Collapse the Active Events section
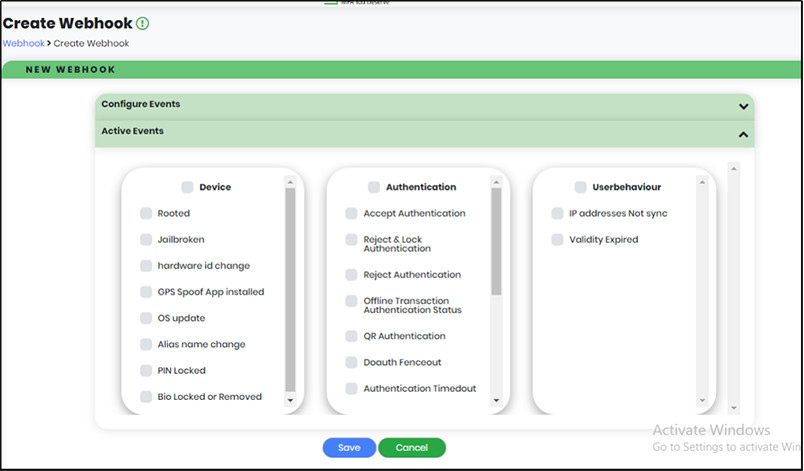Image resolution: width=804 pixels, height=471 pixels. [743, 135]
